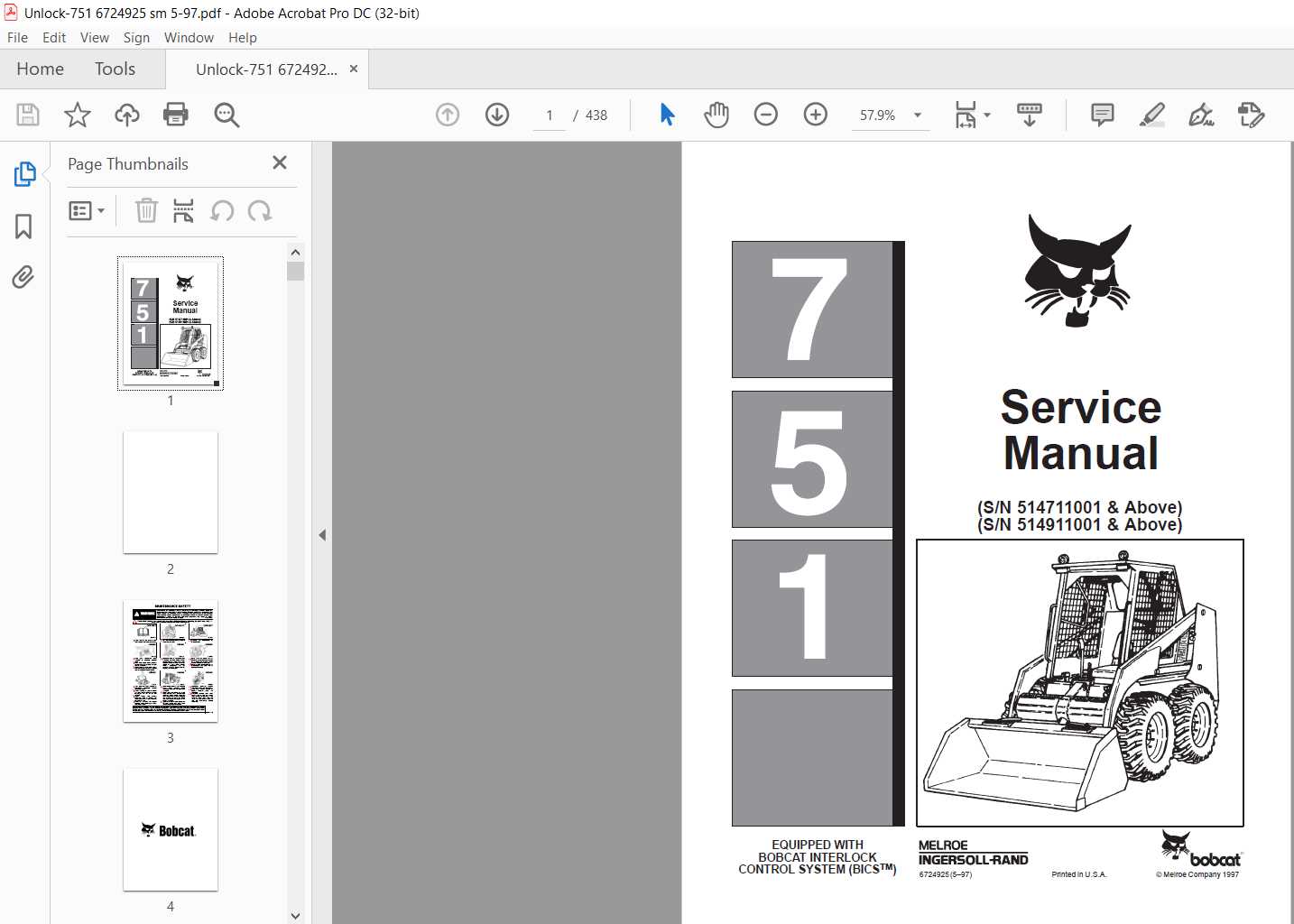This screenshot has height=924, width=1294.
Task: Switch to the Home tab
Action: 40,69
